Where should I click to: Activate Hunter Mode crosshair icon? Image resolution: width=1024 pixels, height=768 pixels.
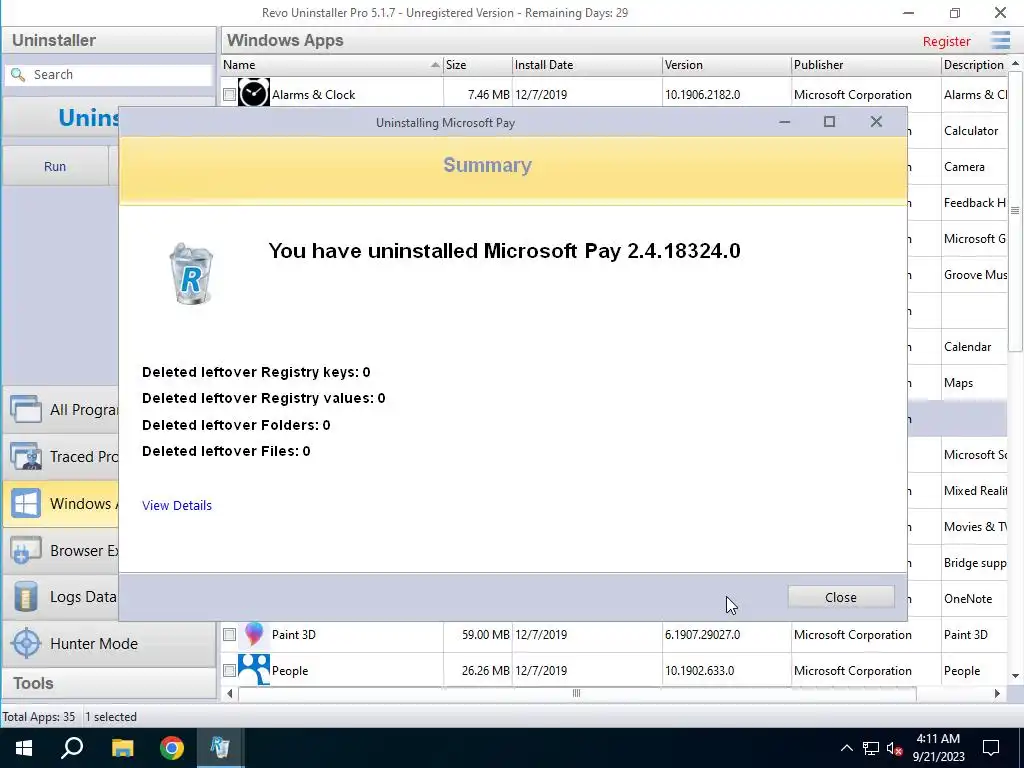26,643
